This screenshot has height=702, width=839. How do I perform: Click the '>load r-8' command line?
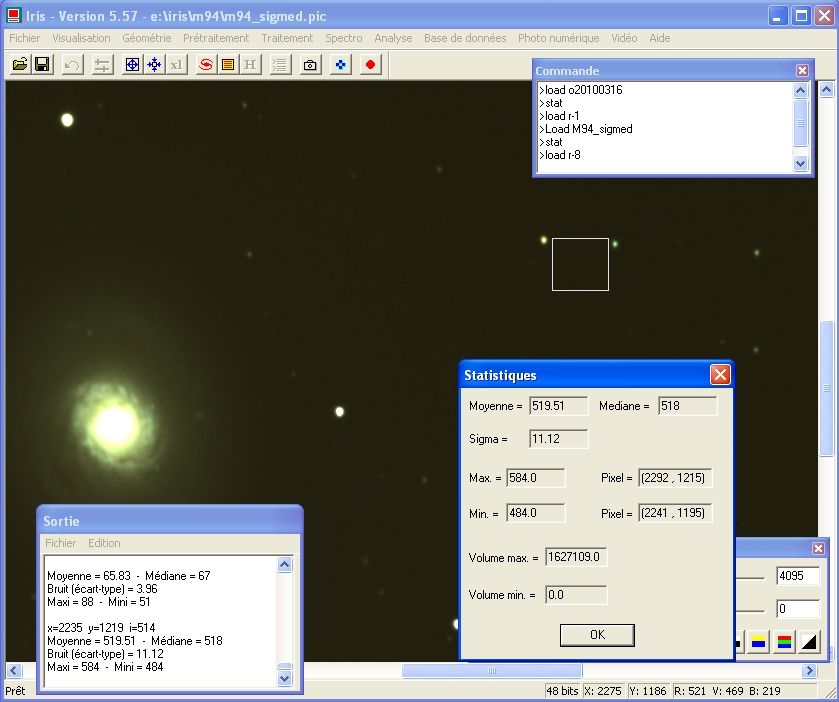click(x=560, y=155)
